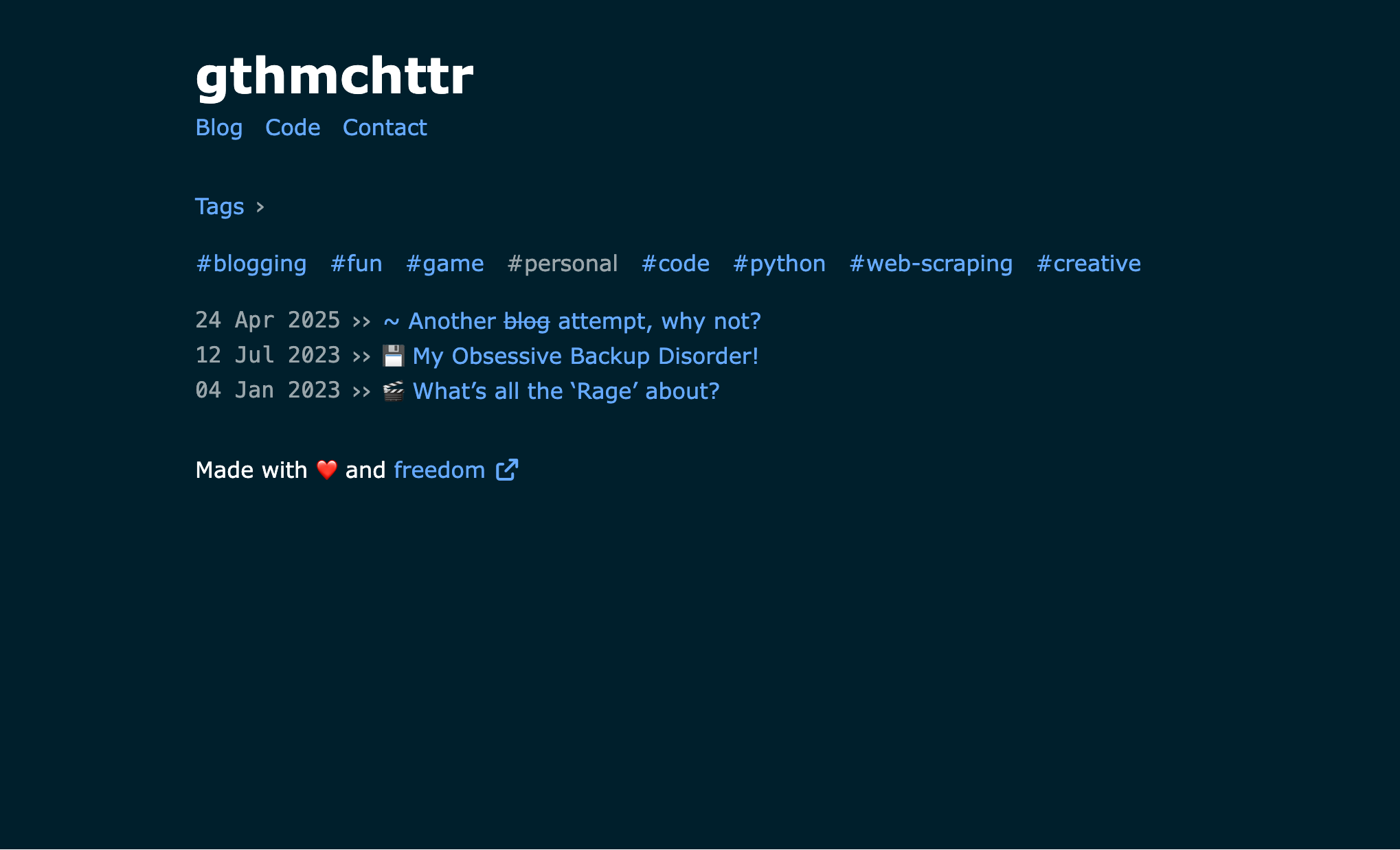The height and width of the screenshot is (850, 1400).
Task: Select the #blogging tag
Action: [251, 264]
